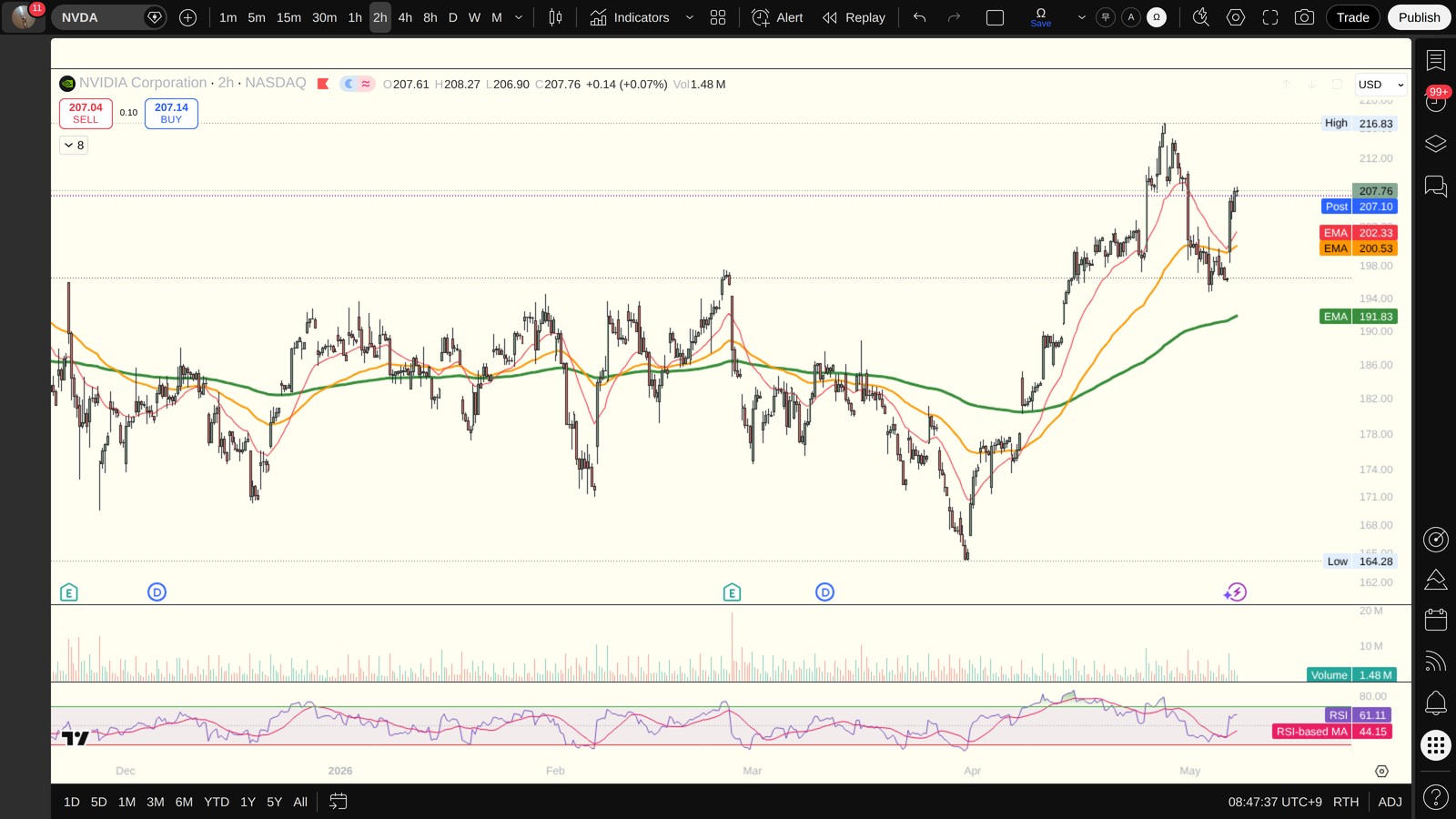This screenshot has height=819, width=1456.
Task: Open the Go to date calendar tool
Action: [x=338, y=802]
